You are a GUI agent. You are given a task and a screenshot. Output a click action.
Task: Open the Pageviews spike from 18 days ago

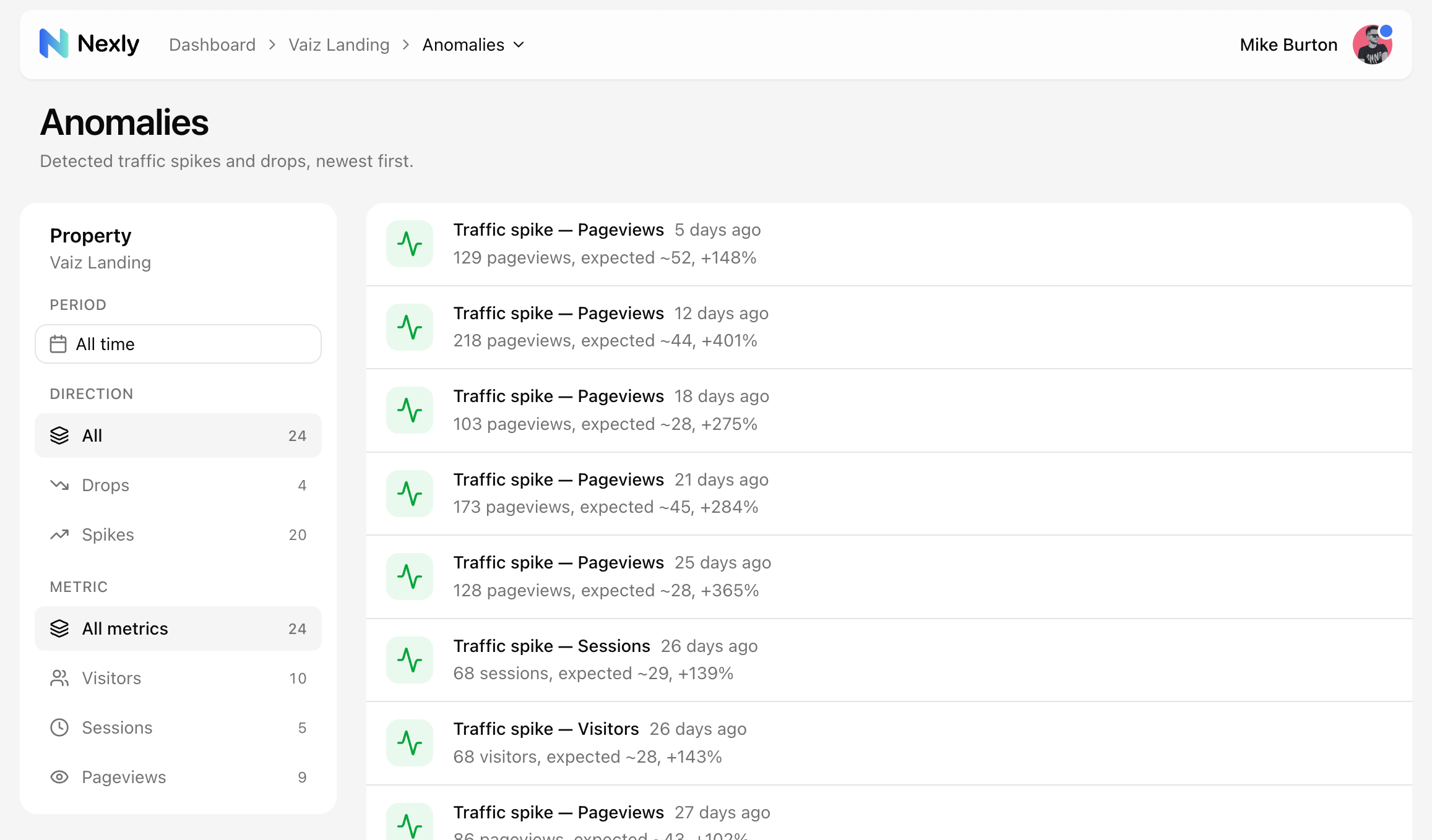pyautogui.click(x=889, y=410)
